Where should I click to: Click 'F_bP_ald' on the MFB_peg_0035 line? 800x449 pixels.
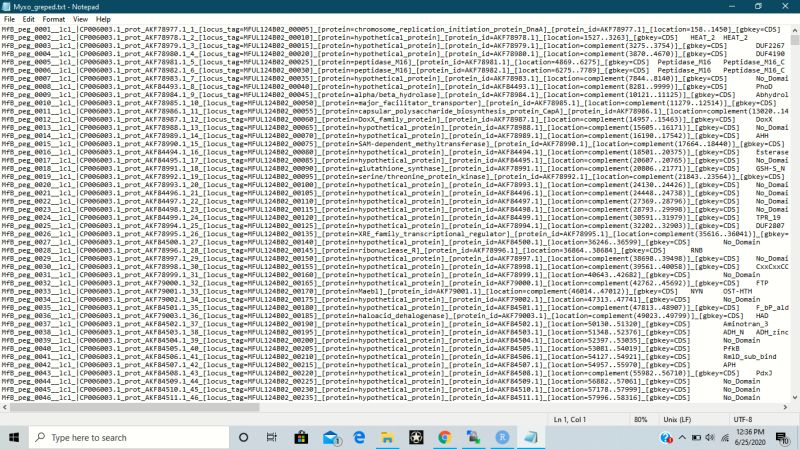(x=772, y=307)
